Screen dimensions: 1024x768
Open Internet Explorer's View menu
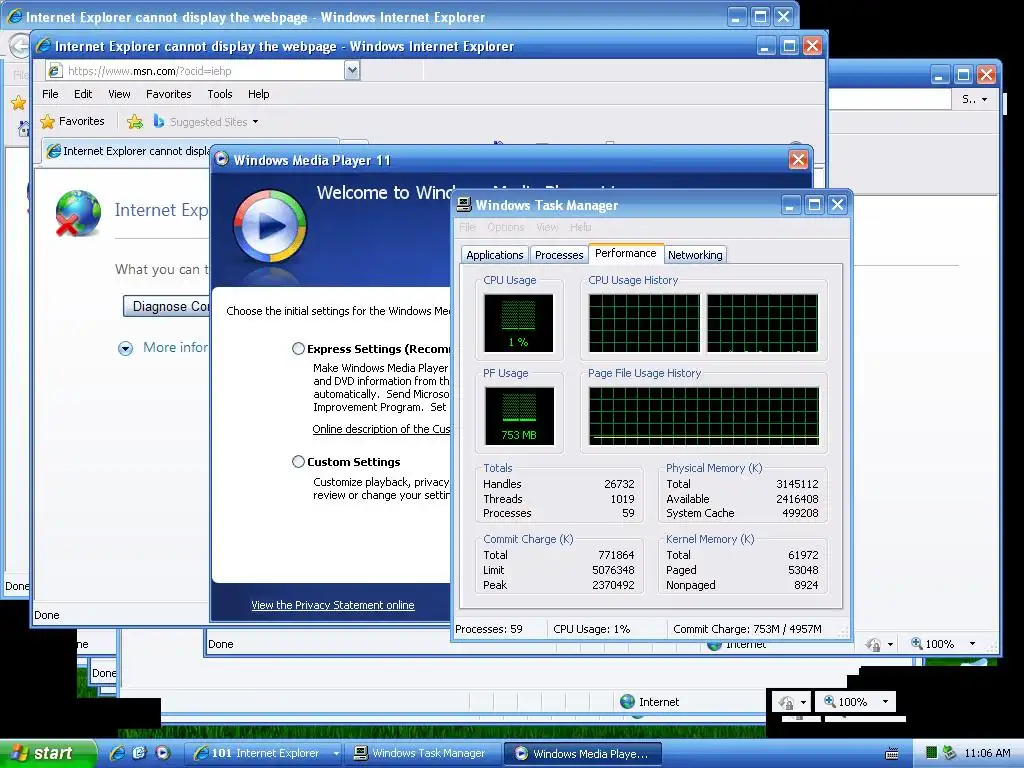(x=119, y=94)
